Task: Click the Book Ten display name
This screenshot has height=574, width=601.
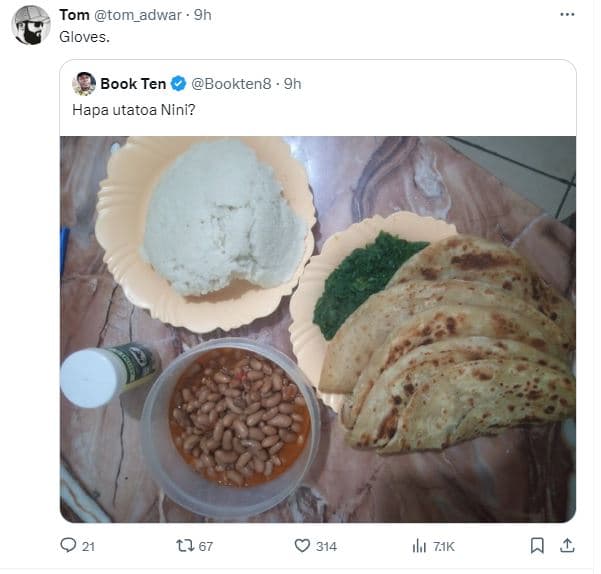Action: tap(133, 83)
